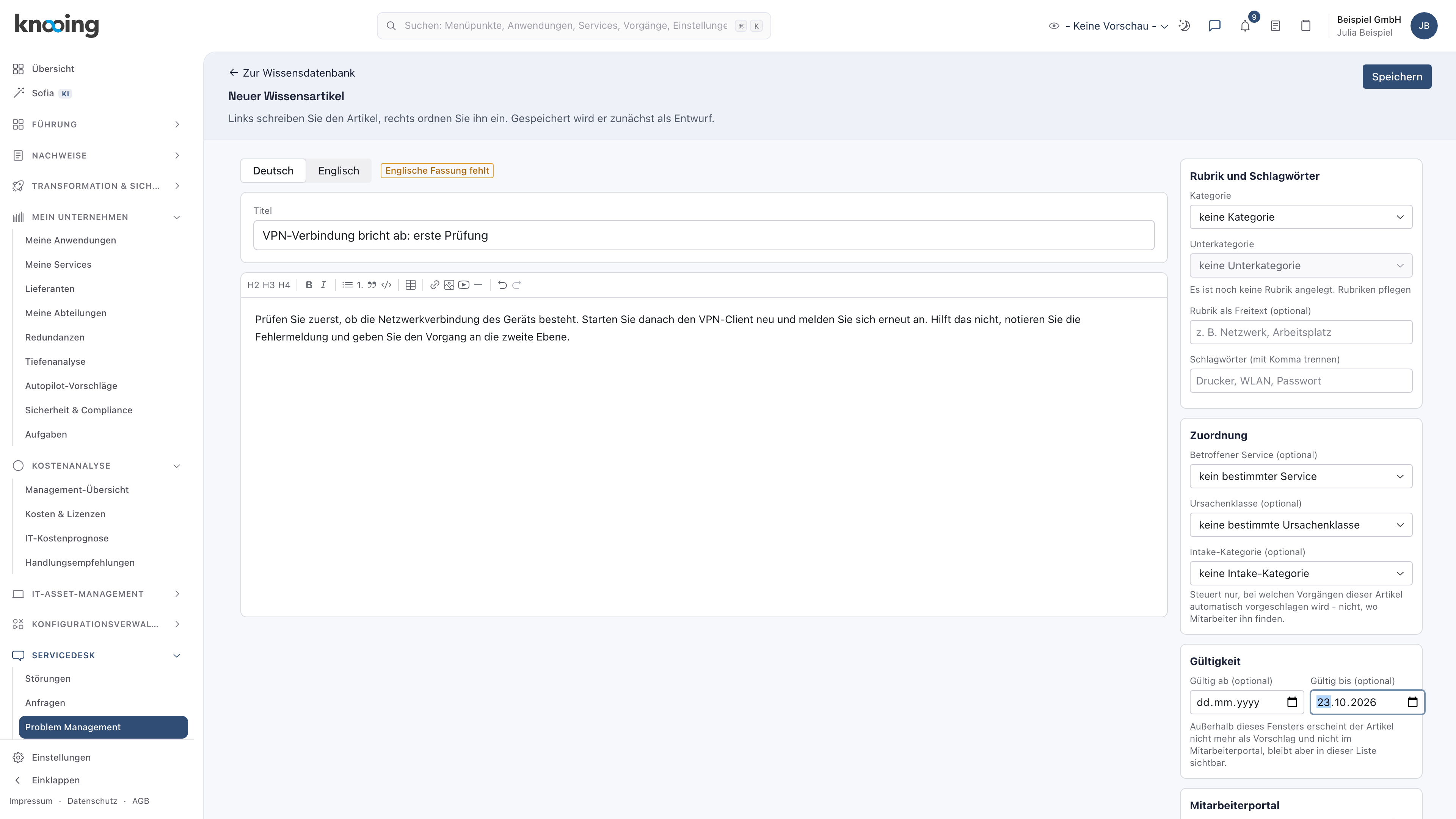1456x819 pixels.
Task: Insert a horizontal rule
Action: click(x=478, y=285)
